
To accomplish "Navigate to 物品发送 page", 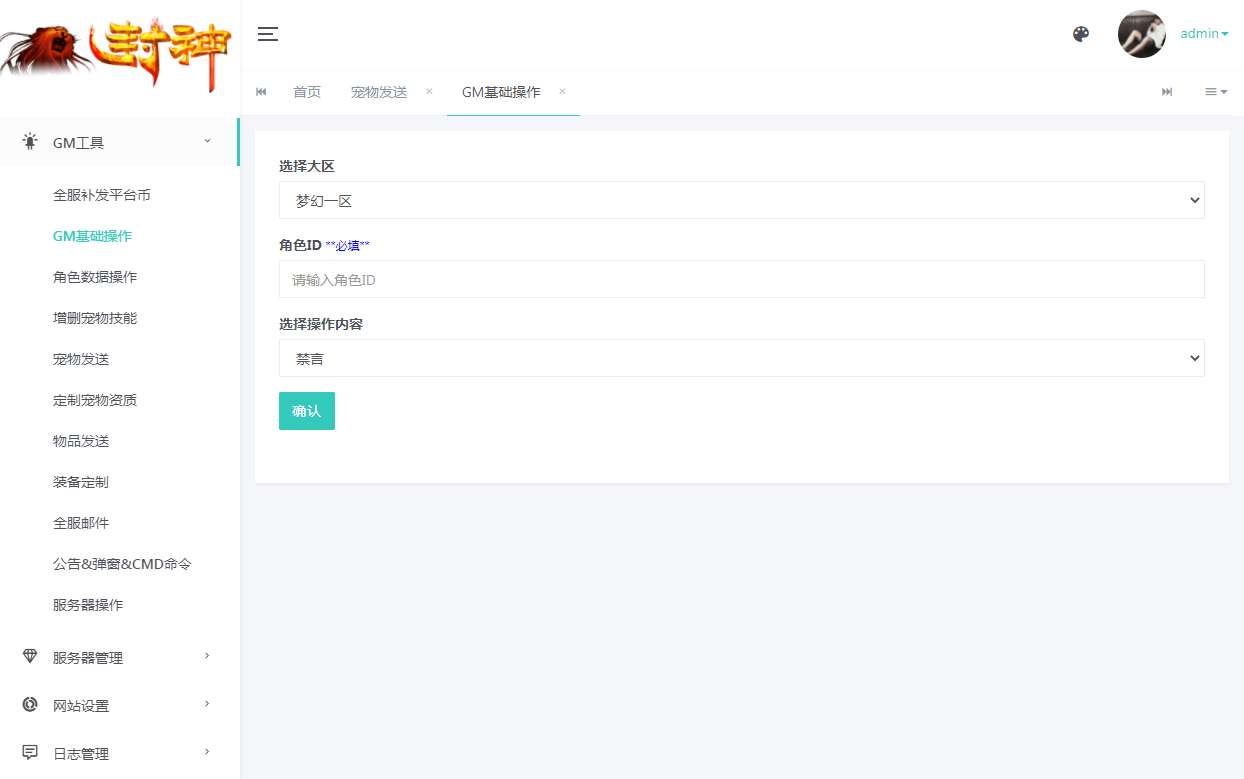I will [80, 440].
